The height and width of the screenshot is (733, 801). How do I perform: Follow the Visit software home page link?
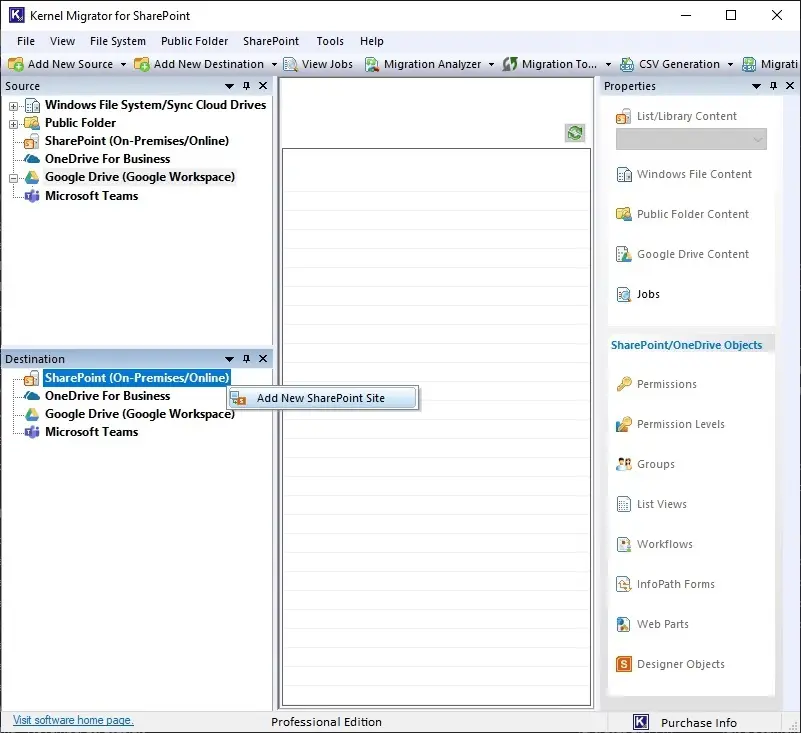pos(73,720)
